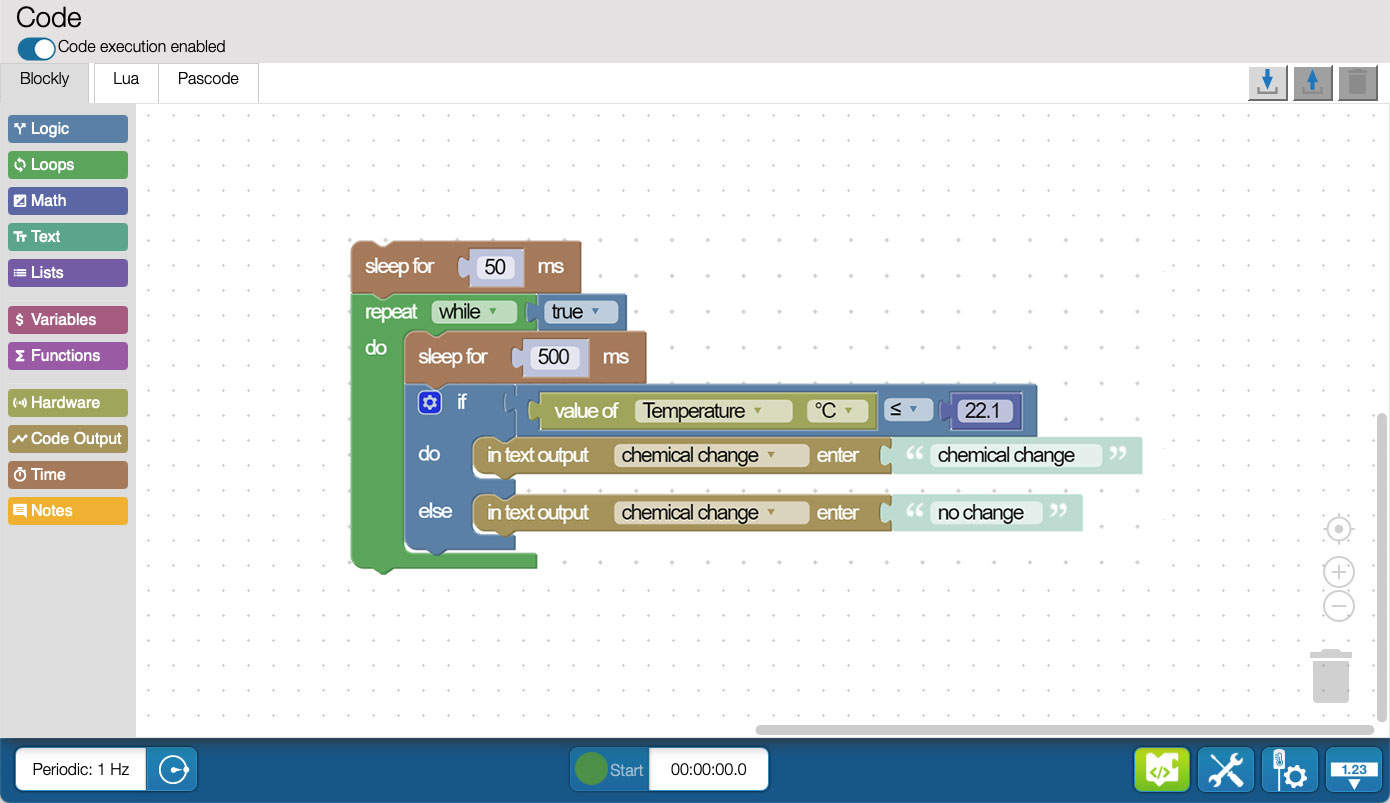Open chemical change dropdown in the else row
Screen dimensions: 1390x803
click(x=711, y=513)
